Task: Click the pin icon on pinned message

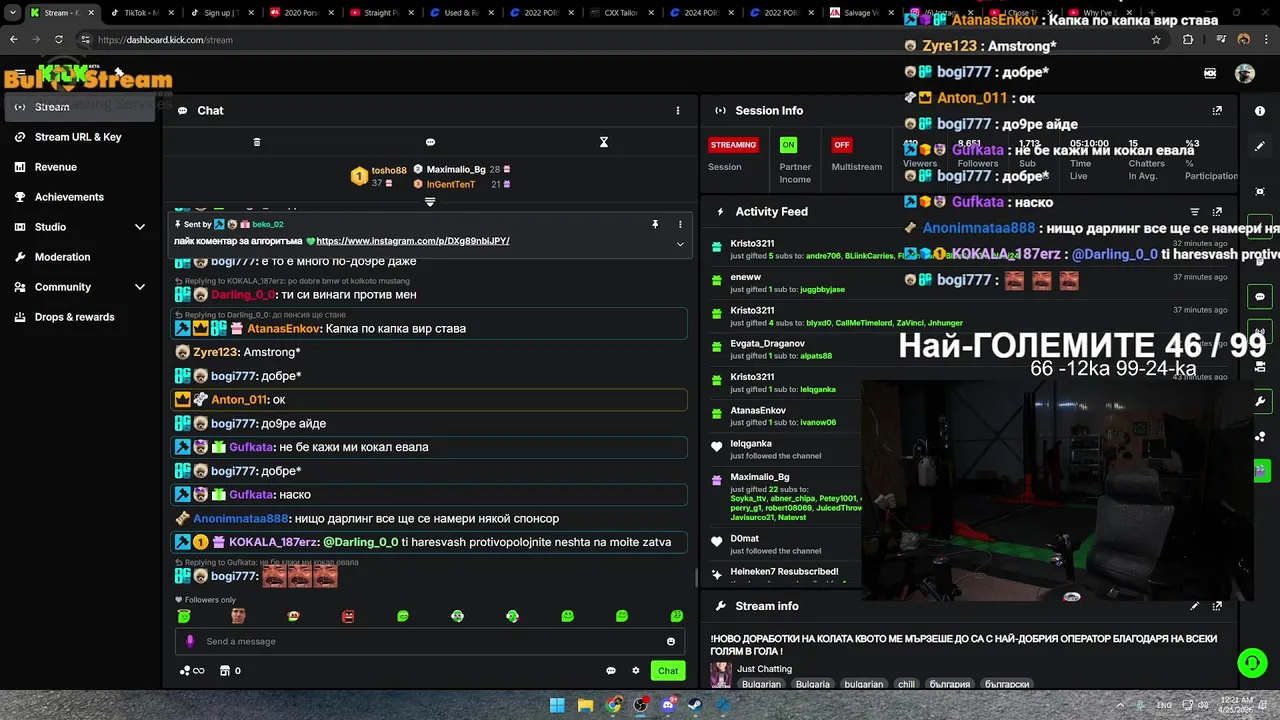Action: click(x=655, y=225)
